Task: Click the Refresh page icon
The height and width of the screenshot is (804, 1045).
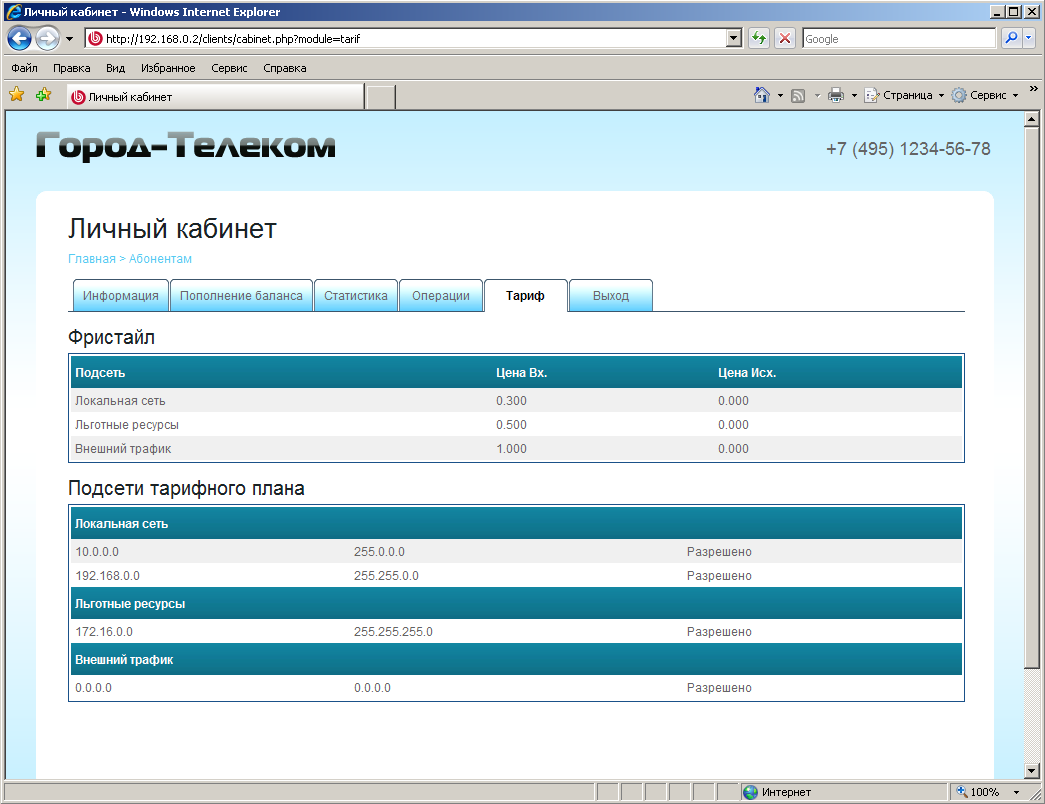Action: click(759, 39)
